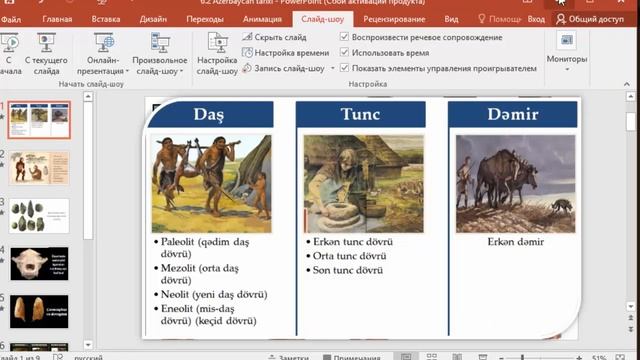Open Set Up Slide Show dialog
Screen dimensions: 640x360
217,54
